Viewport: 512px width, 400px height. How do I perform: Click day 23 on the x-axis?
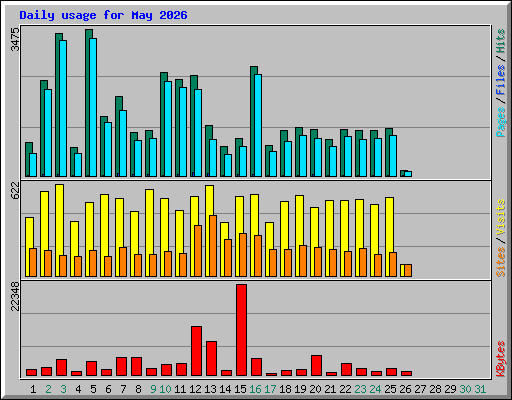(x=360, y=389)
